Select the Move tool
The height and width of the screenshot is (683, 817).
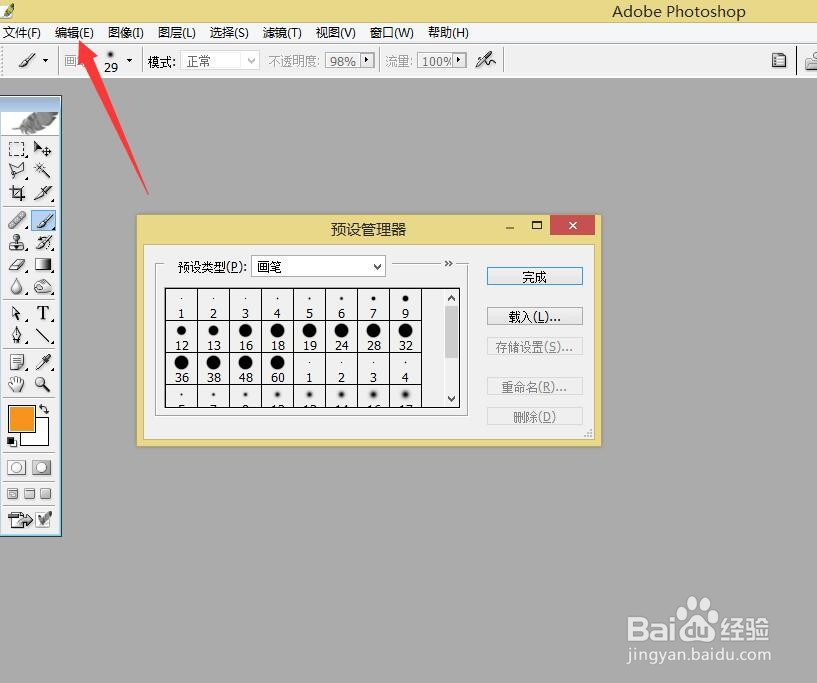[43, 150]
